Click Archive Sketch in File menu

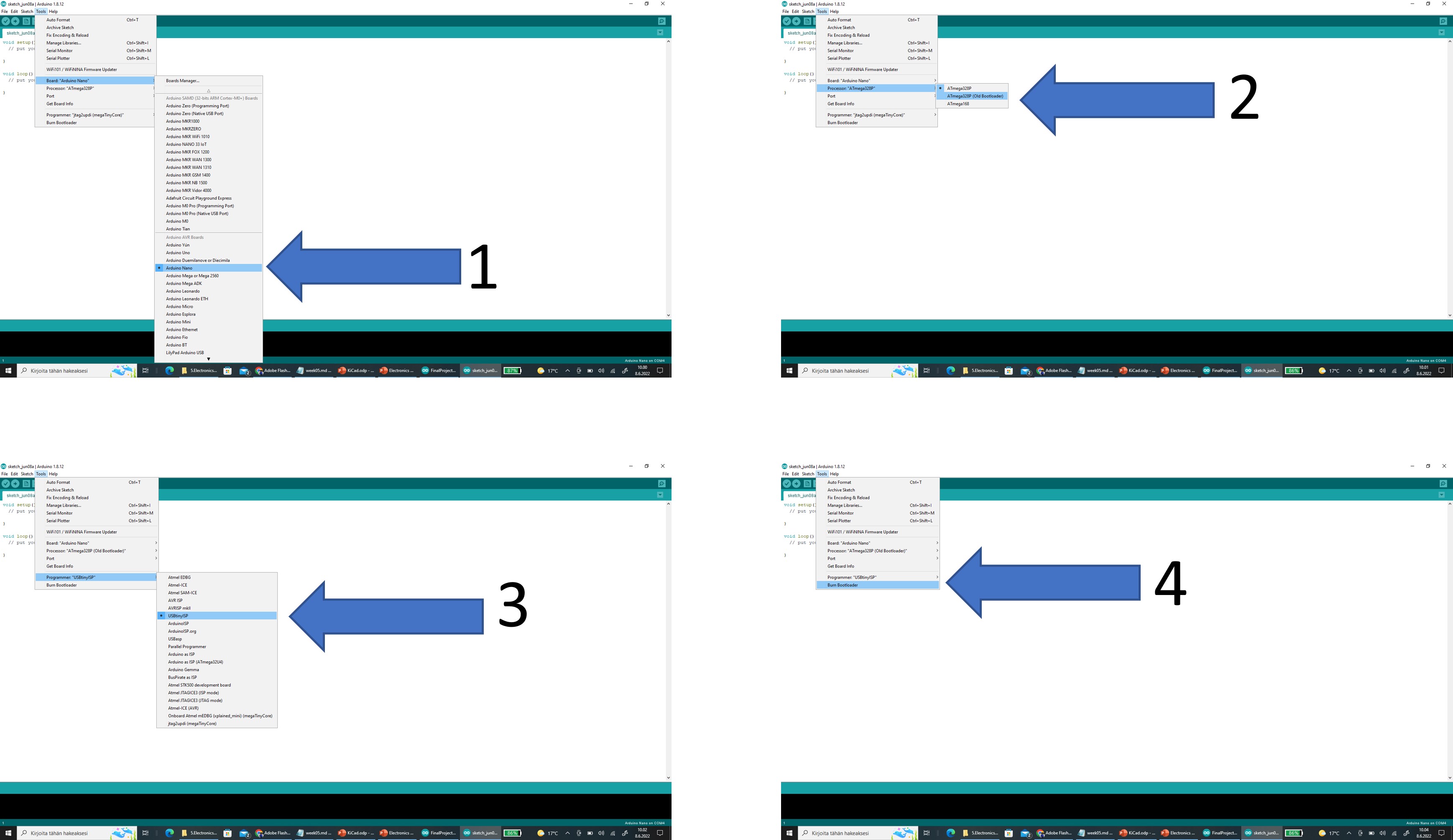click(60, 27)
